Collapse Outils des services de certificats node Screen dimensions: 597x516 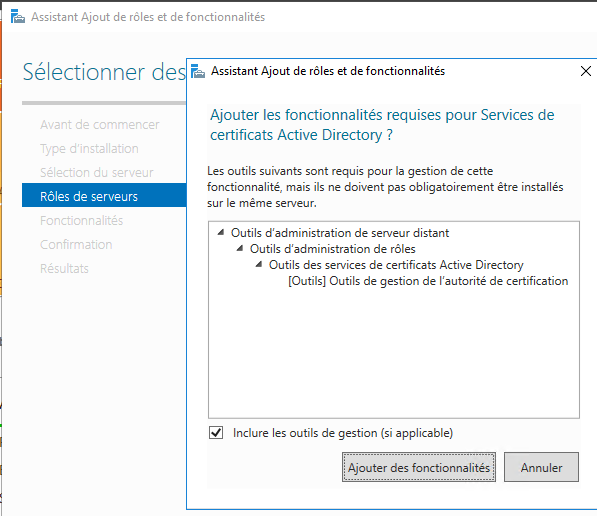click(x=259, y=264)
